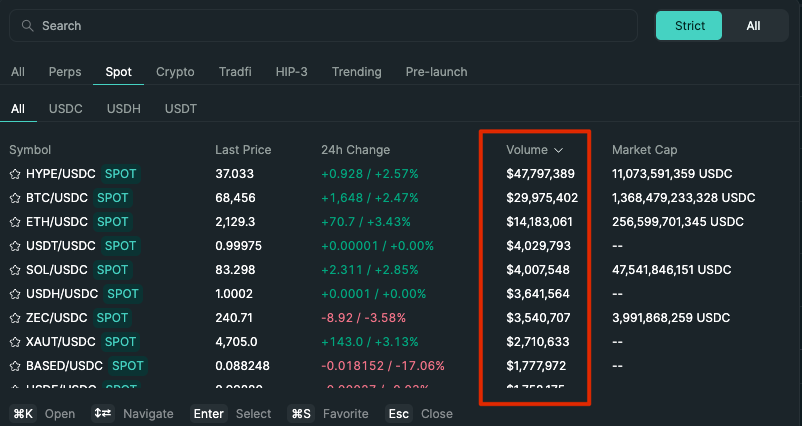Favorite USDT/USDC with its star icon
Image resolution: width=802 pixels, height=426 pixels.
pyautogui.click(x=15, y=246)
